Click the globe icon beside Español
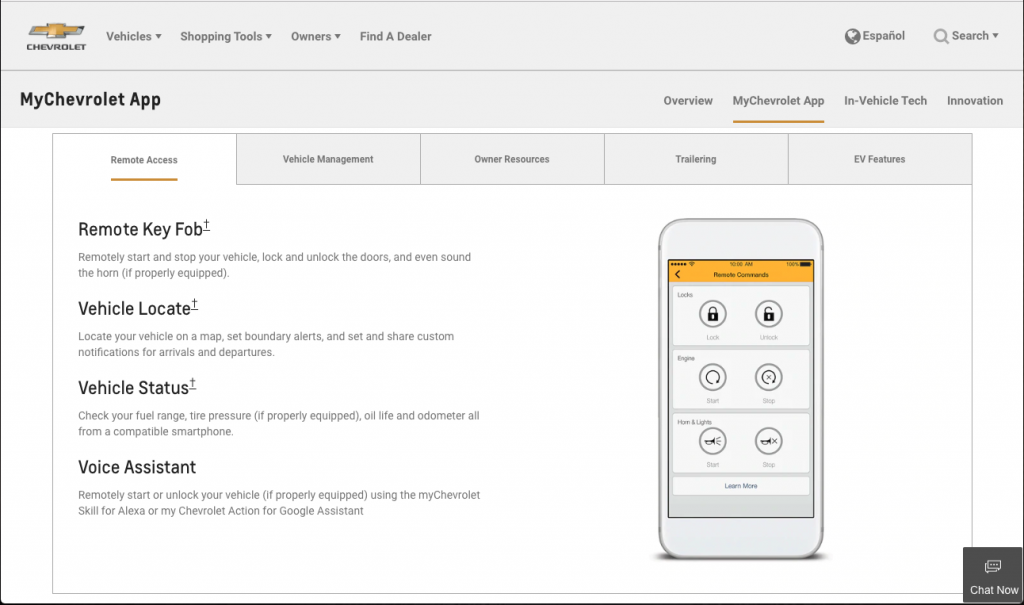 point(852,37)
